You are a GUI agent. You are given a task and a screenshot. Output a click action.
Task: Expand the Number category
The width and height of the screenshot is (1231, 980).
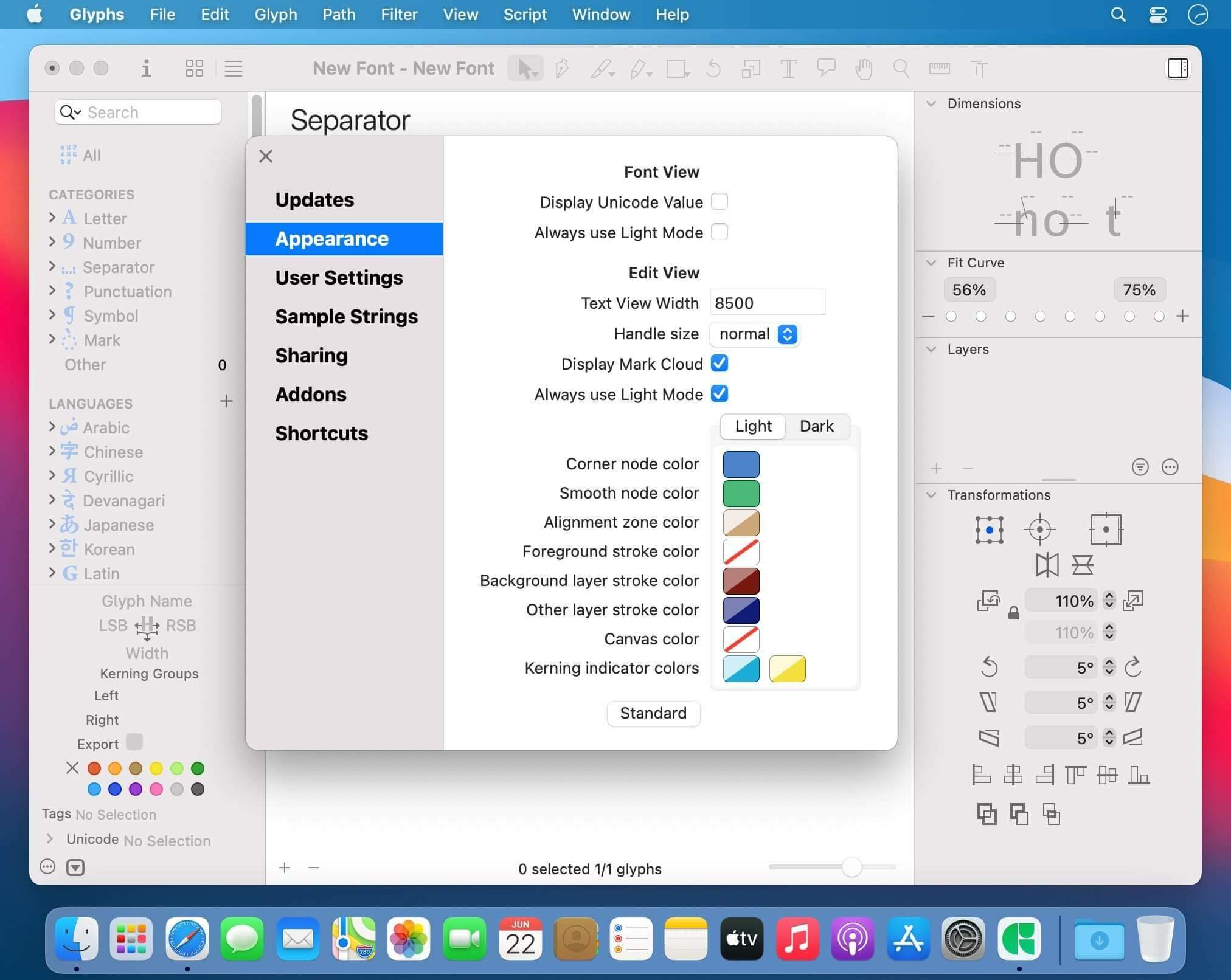coord(52,241)
